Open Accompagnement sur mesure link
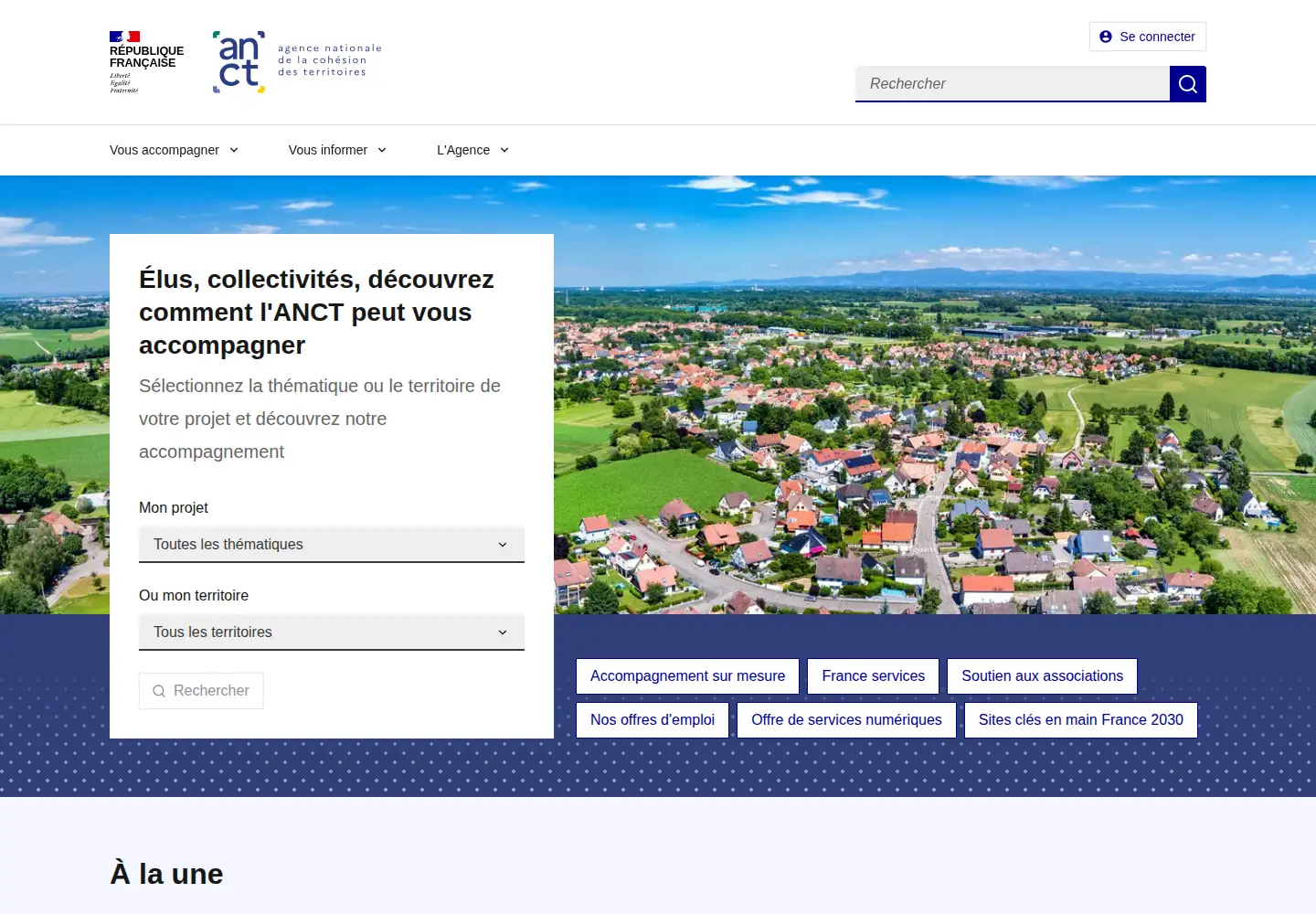The width and height of the screenshot is (1316, 914). (x=687, y=676)
